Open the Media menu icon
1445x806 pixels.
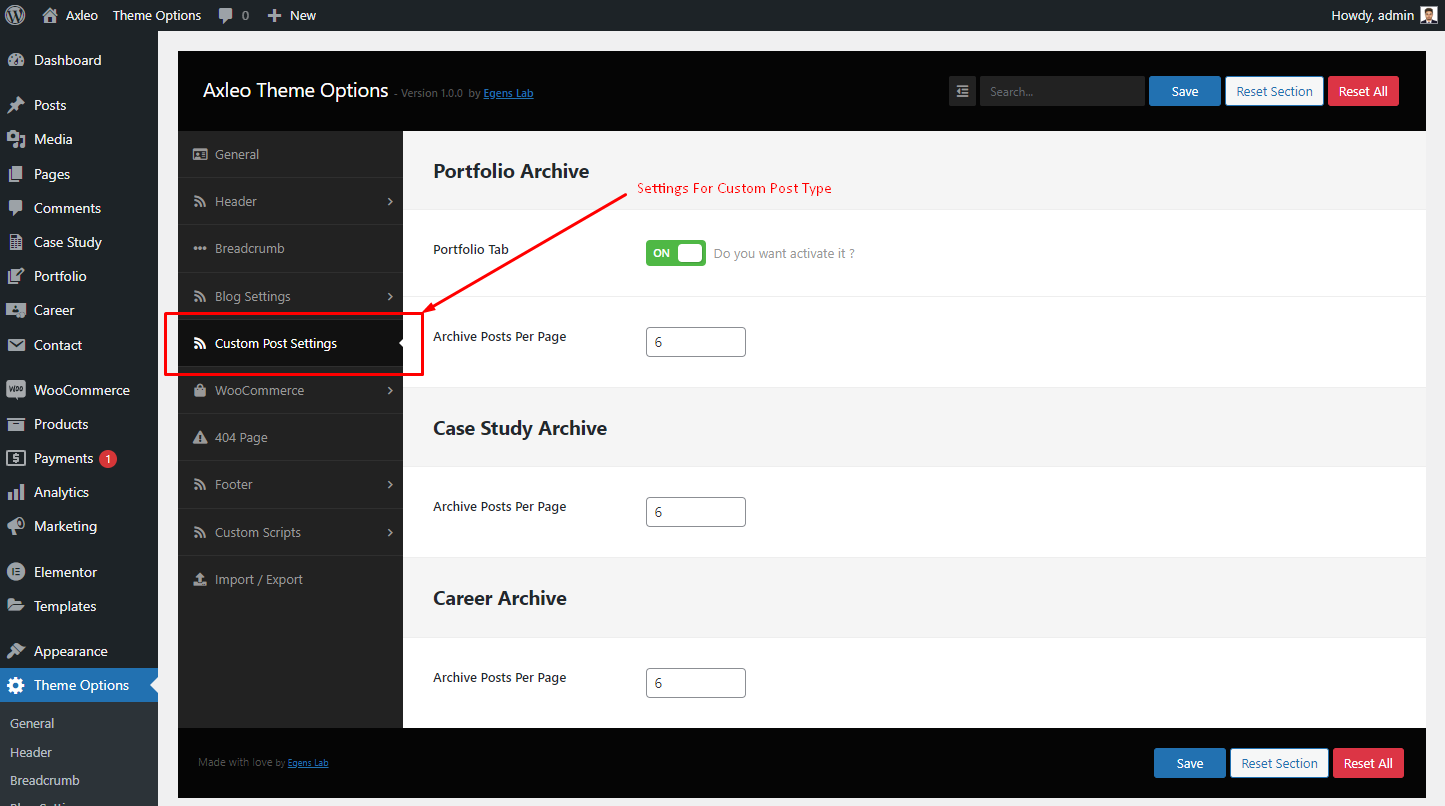[x=16, y=139]
